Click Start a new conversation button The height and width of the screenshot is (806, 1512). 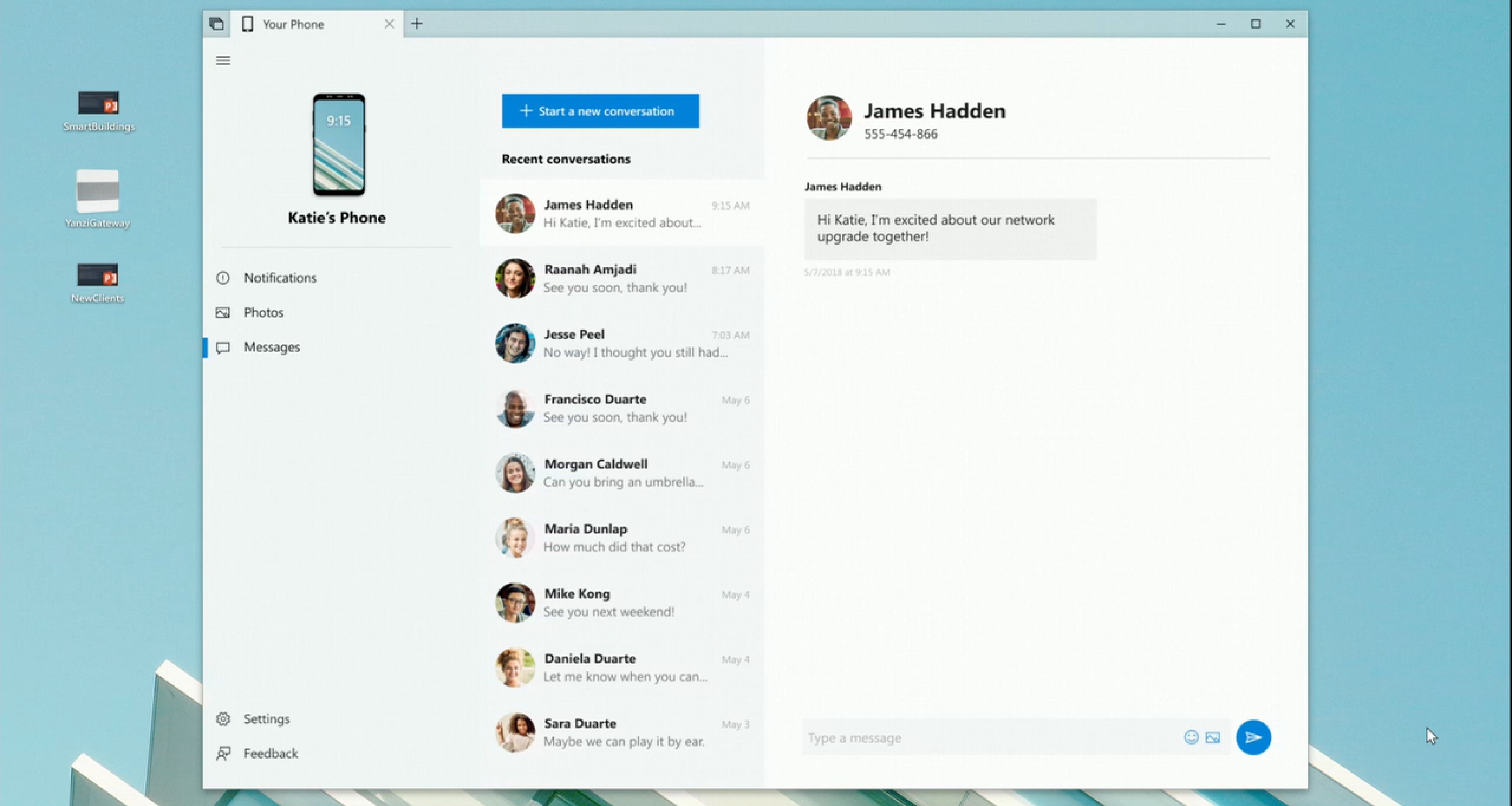tap(600, 110)
